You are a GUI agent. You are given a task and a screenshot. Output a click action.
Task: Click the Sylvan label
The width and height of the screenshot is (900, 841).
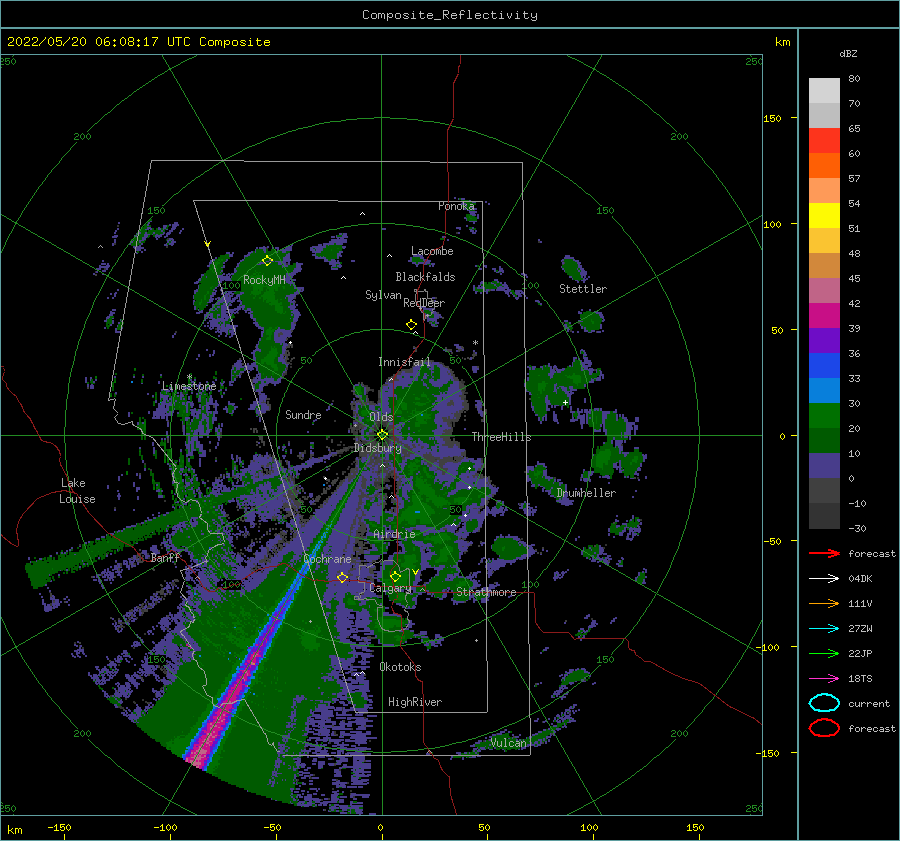click(x=383, y=295)
